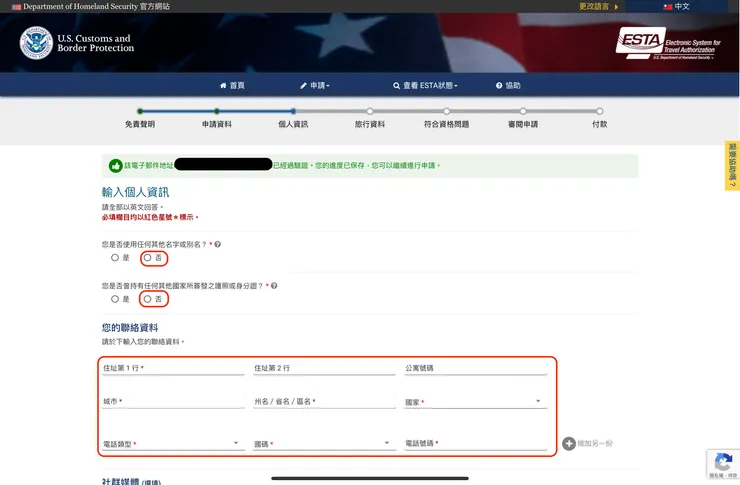
Task: Open the yellow 需要協助嗎 side tab
Action: (732, 165)
